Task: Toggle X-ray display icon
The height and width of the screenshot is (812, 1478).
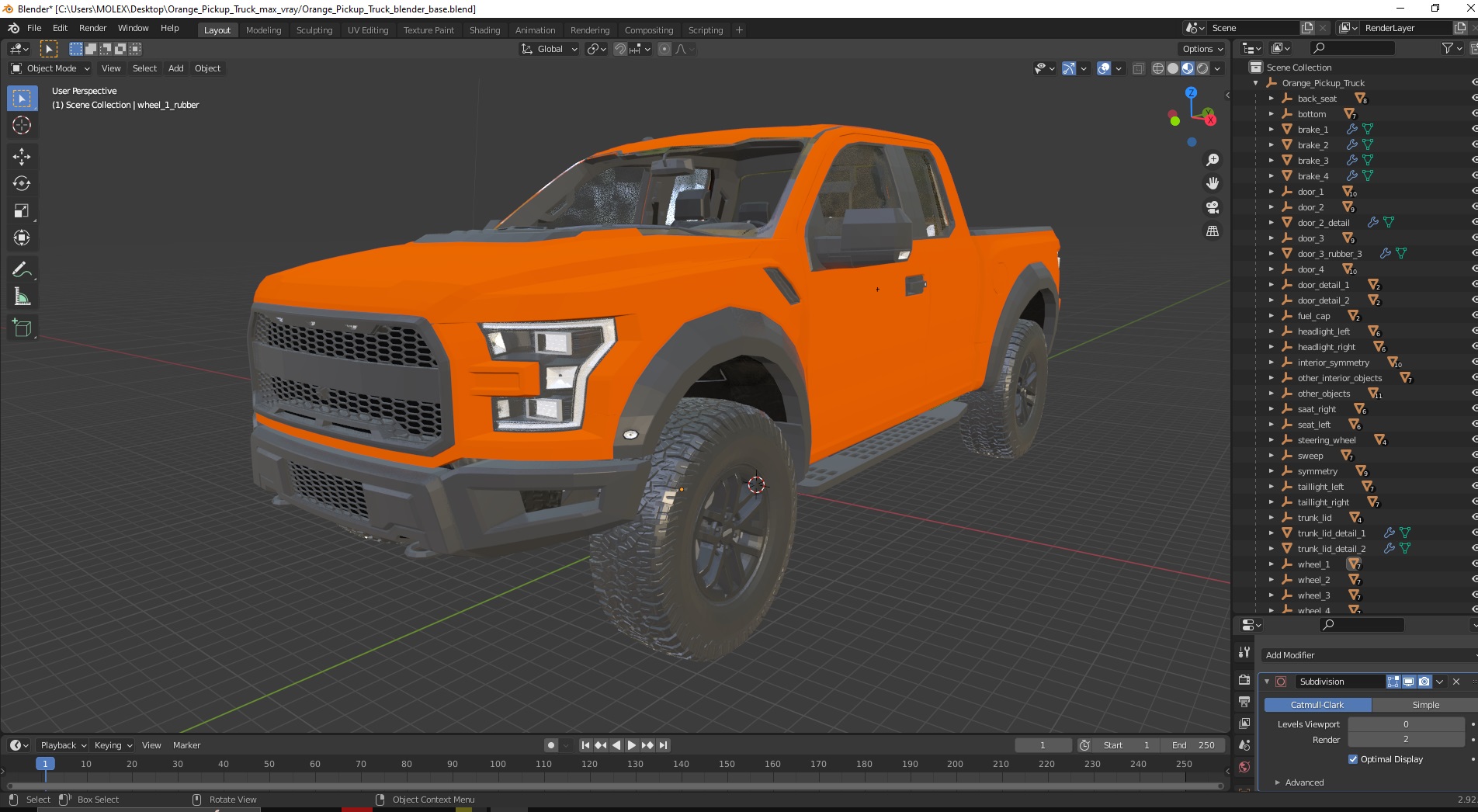Action: pos(1139,68)
